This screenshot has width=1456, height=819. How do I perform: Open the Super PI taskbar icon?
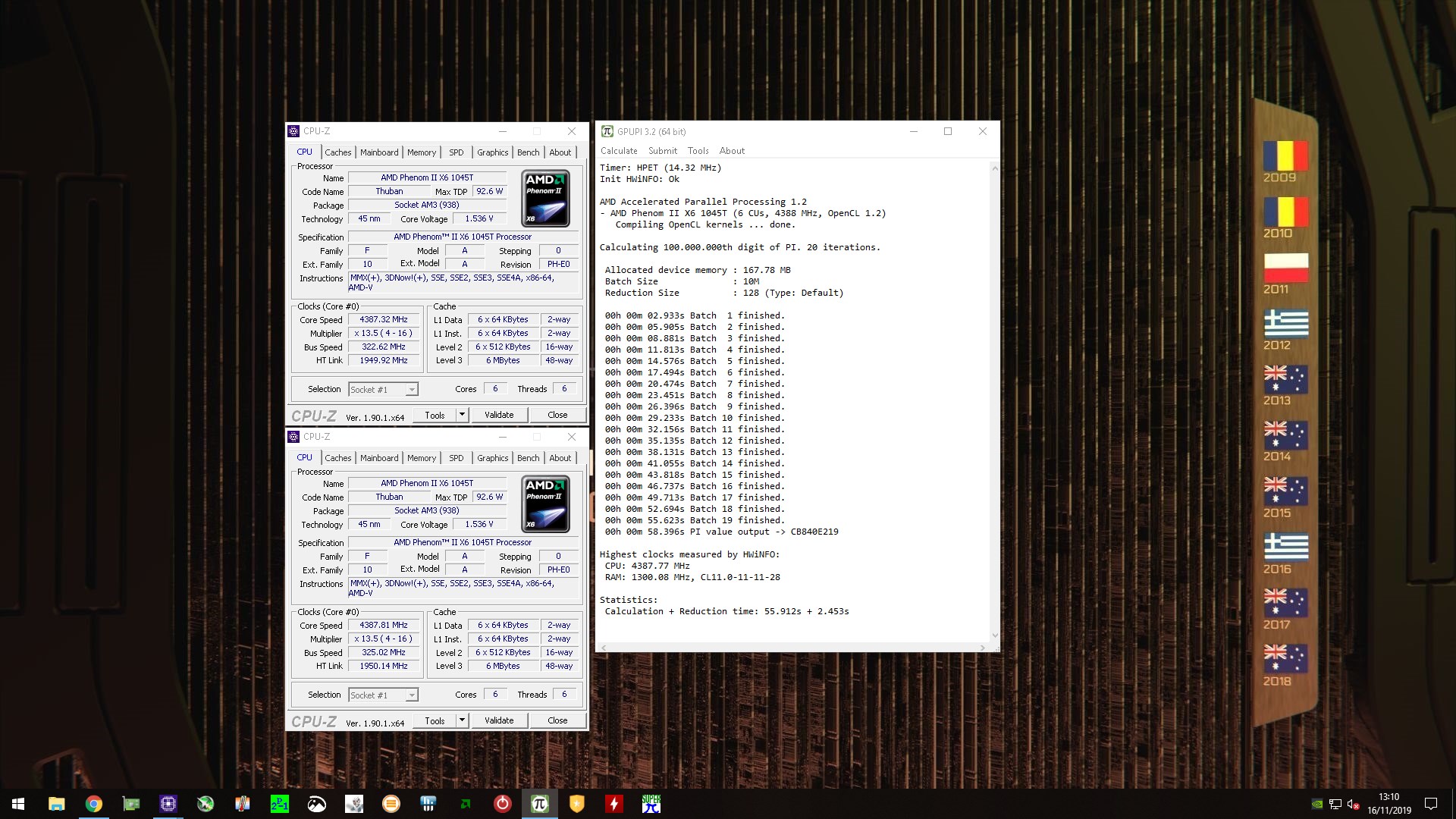[x=651, y=804]
